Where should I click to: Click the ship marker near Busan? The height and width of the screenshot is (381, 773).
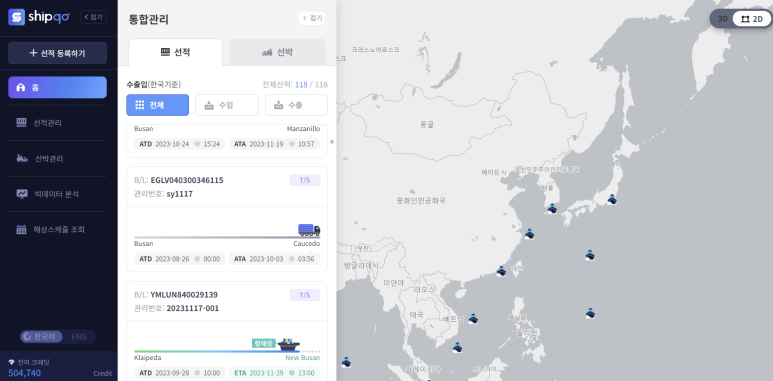pos(552,208)
